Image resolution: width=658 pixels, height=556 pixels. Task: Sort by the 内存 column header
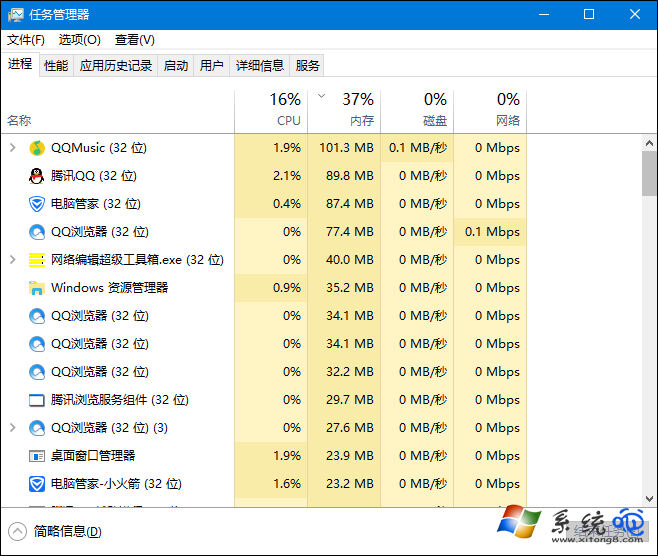344,111
